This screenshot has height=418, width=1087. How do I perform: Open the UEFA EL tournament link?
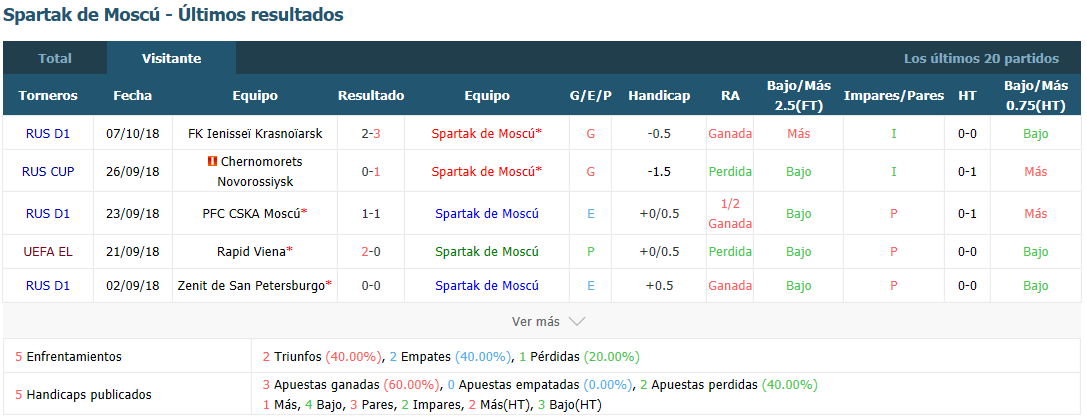click(x=48, y=252)
